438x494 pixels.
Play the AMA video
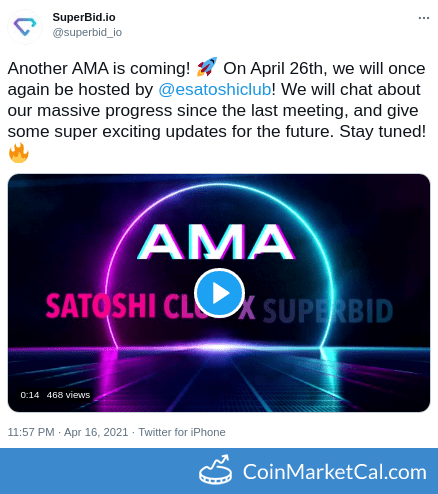tap(219, 293)
